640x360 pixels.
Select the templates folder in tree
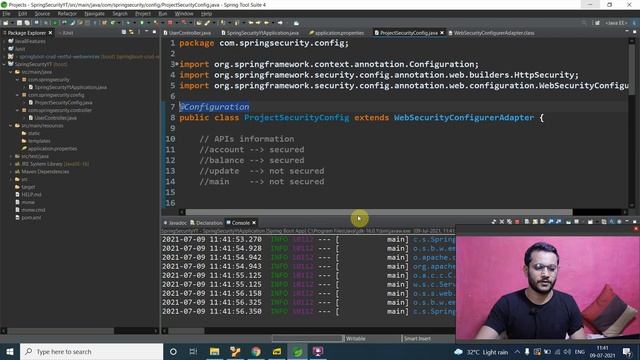(x=39, y=141)
